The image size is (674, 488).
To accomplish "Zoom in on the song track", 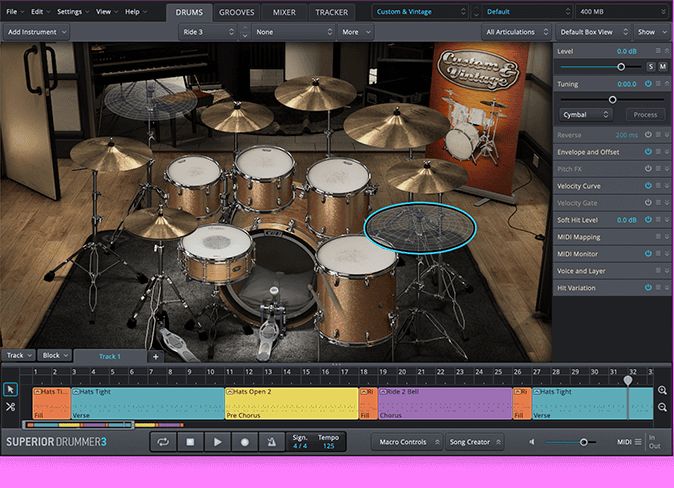I will (662, 390).
